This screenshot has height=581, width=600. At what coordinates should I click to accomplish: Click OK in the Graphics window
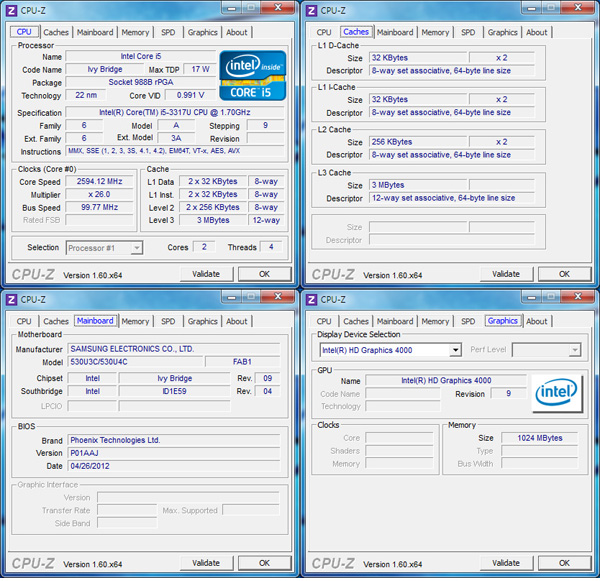click(x=564, y=563)
